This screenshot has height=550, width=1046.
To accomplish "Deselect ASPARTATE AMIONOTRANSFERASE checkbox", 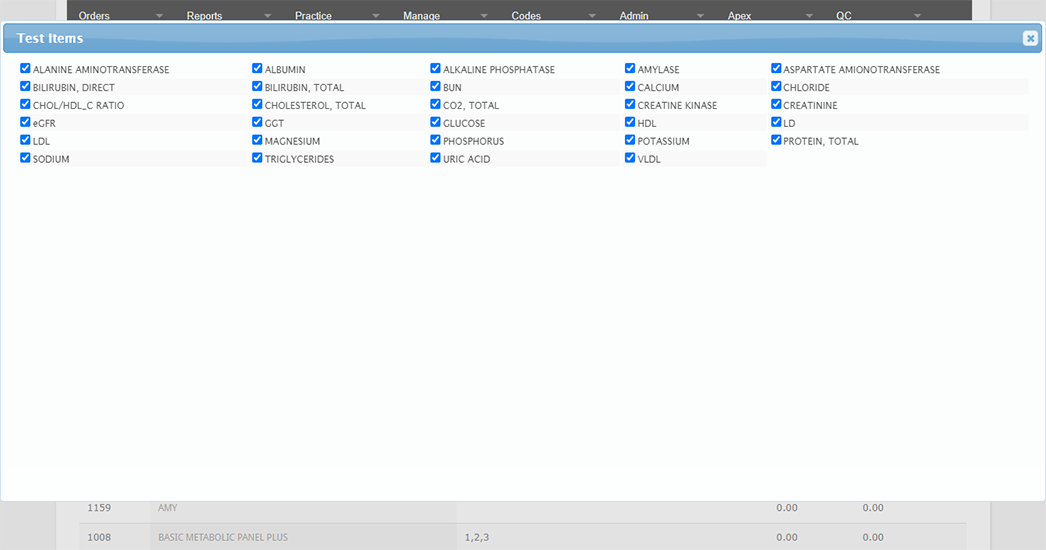I will coord(776,68).
